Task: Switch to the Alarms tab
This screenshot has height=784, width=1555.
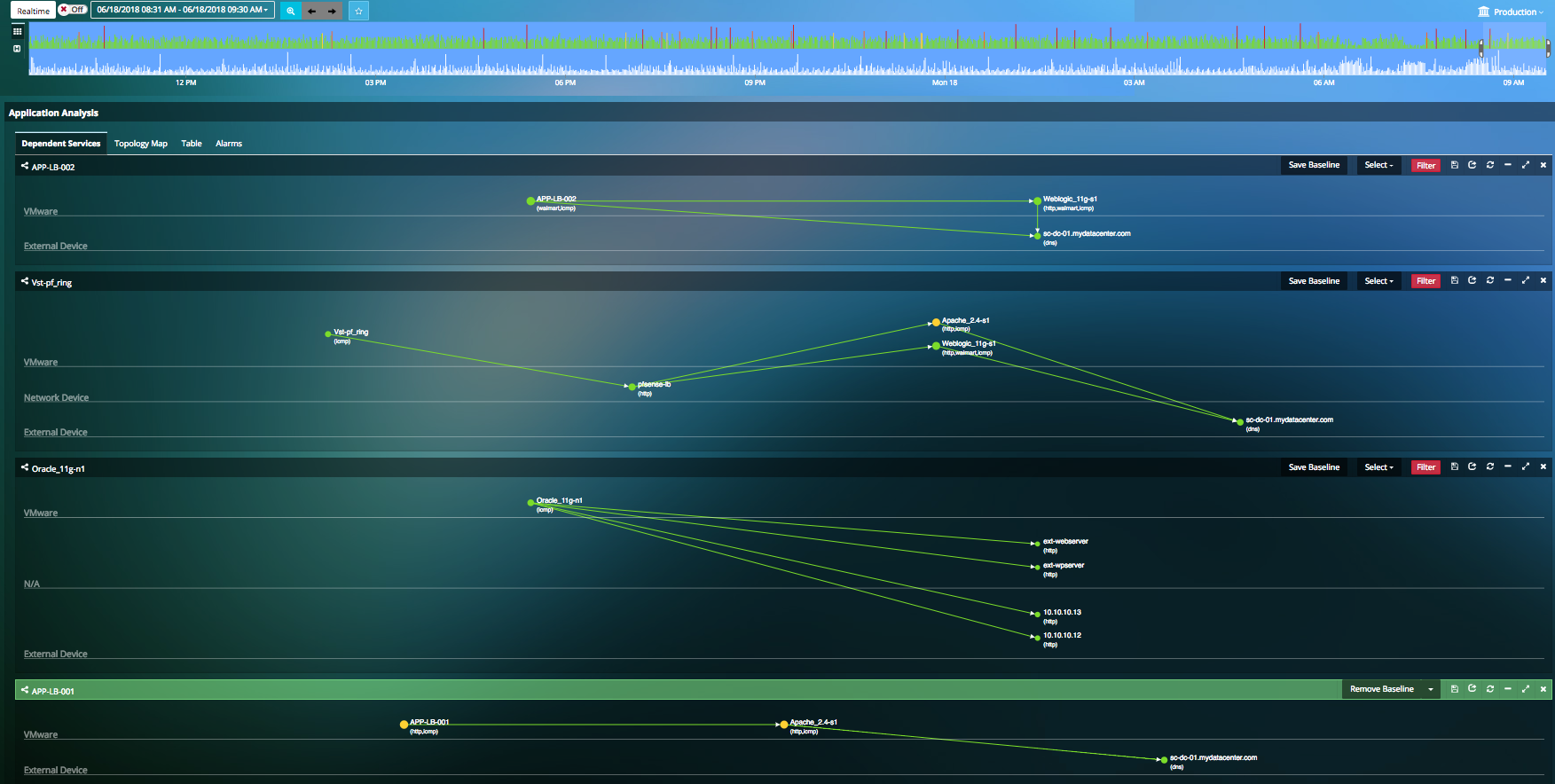Action: pos(229,144)
